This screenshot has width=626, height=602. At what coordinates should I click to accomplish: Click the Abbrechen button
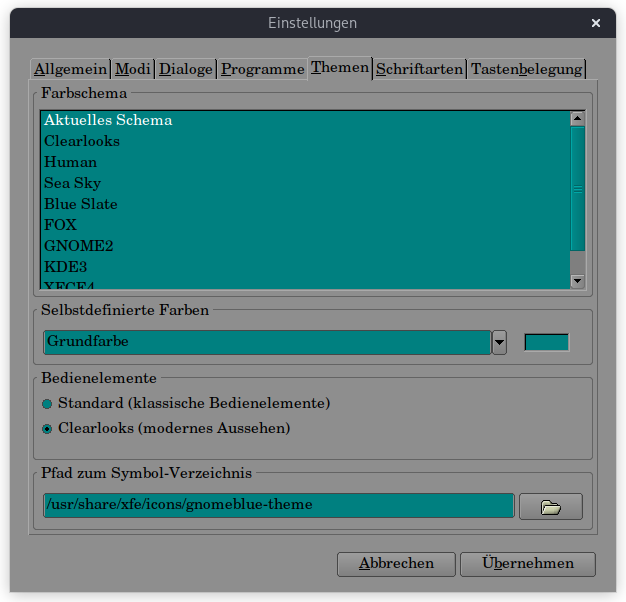tap(396, 564)
